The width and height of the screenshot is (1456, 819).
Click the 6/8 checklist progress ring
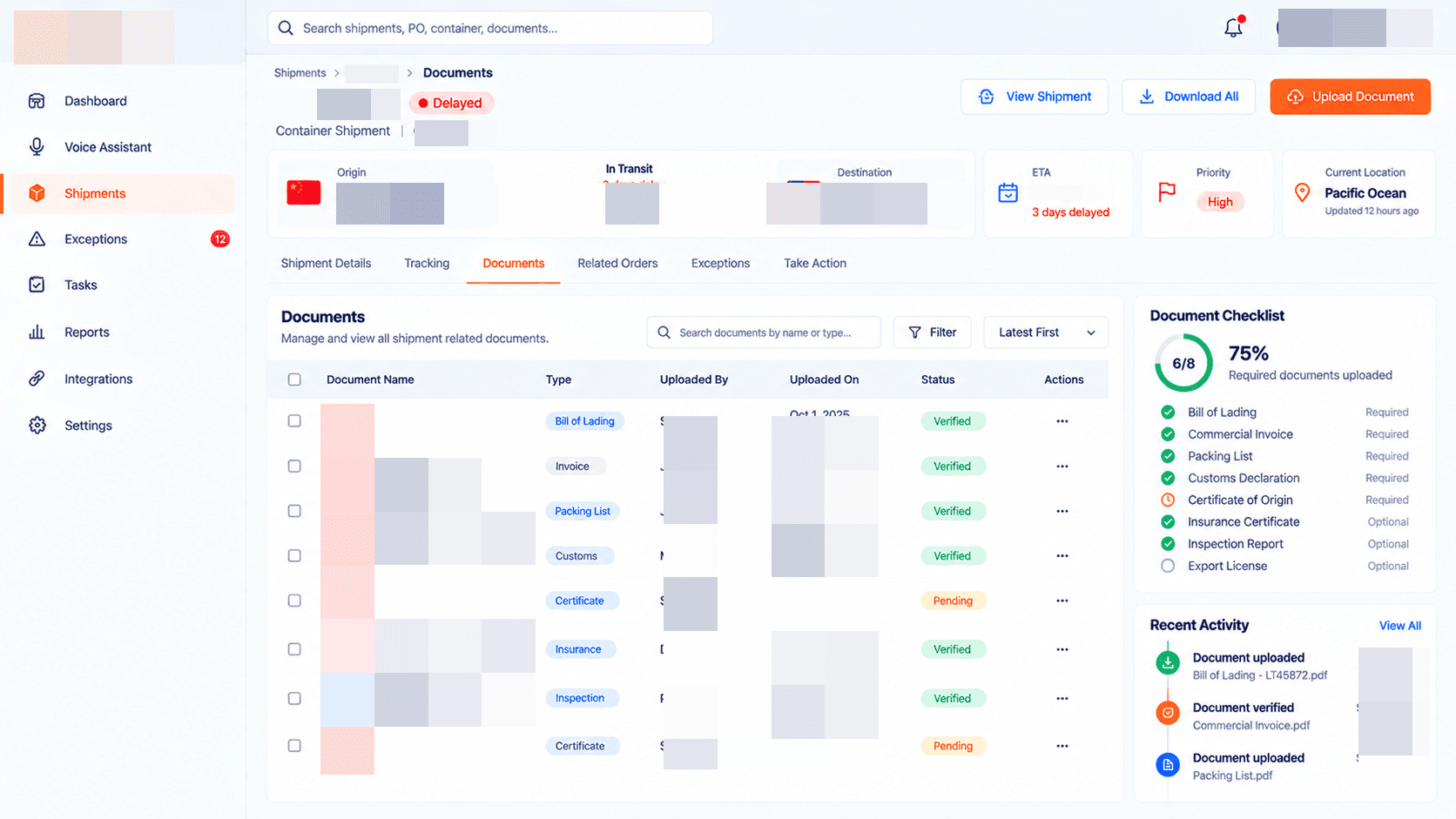tap(1183, 363)
